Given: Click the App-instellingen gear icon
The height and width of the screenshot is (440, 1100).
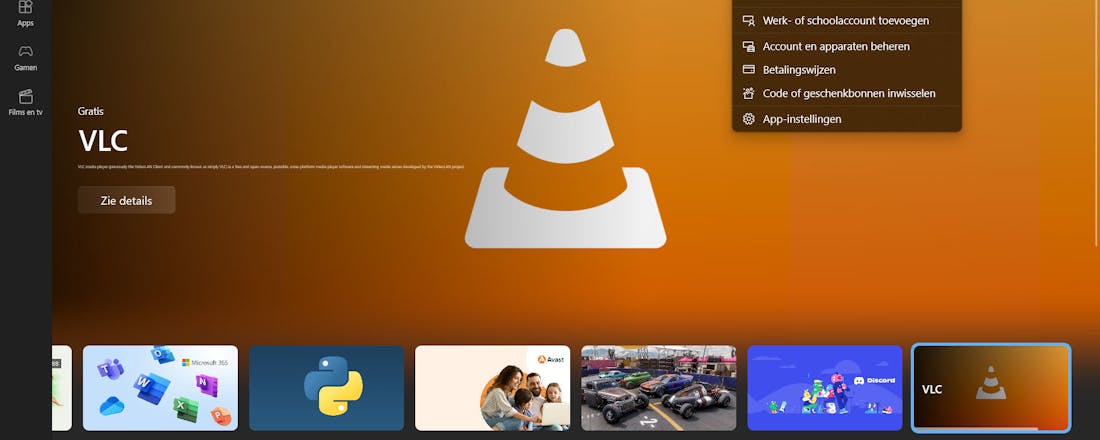Looking at the screenshot, I should point(749,119).
